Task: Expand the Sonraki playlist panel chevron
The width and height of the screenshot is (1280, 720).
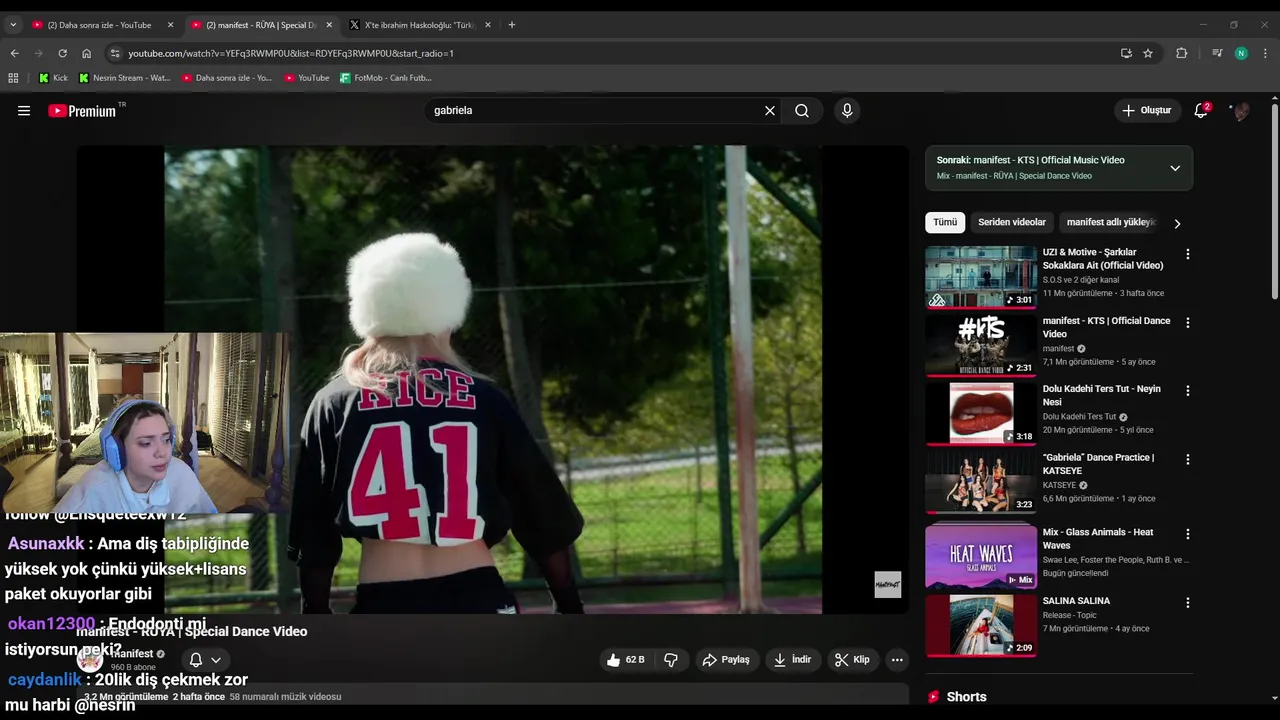Action: click(1175, 168)
